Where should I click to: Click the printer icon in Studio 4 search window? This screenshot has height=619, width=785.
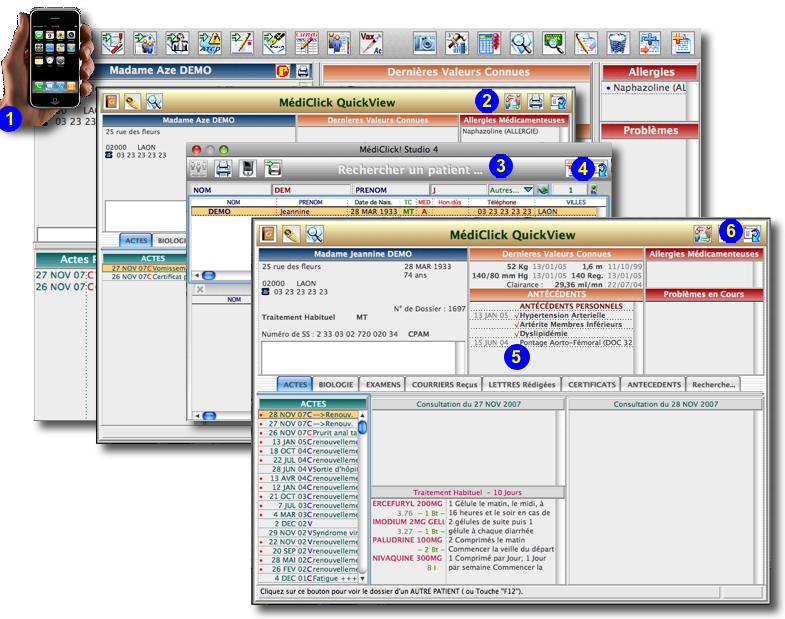pos(223,168)
